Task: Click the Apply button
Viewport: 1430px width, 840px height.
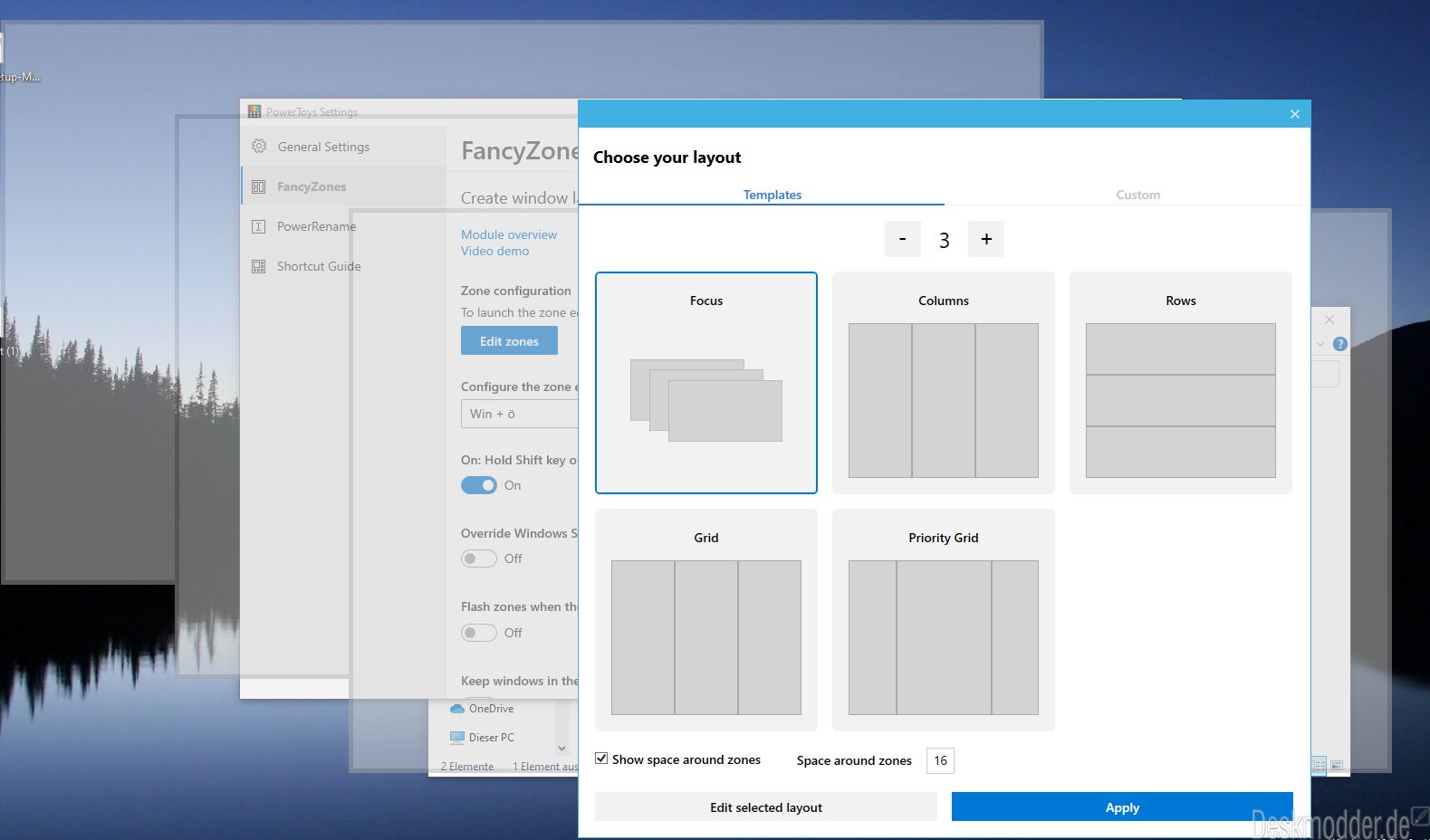Action: point(1122,807)
